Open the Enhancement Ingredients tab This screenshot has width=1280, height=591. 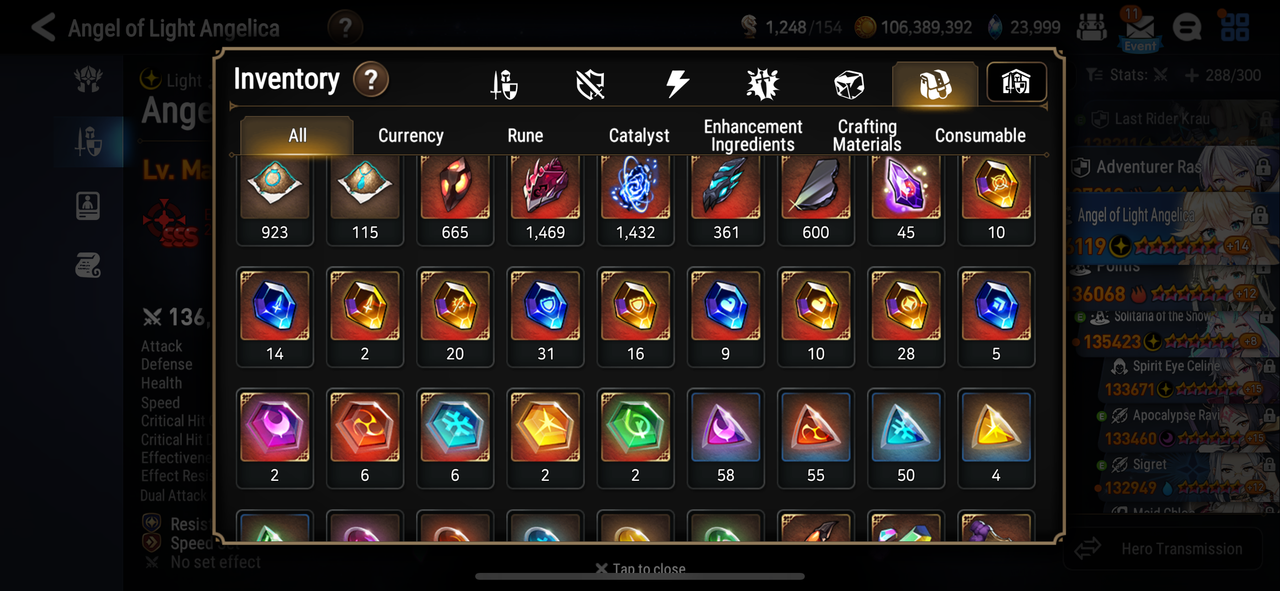[x=753, y=135]
